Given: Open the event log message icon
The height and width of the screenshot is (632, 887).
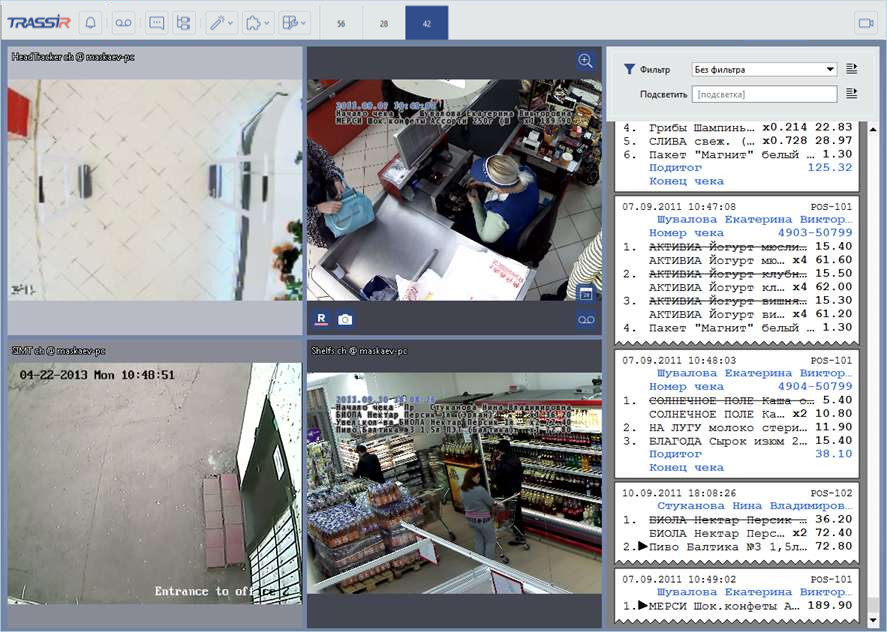Looking at the screenshot, I should click(156, 22).
